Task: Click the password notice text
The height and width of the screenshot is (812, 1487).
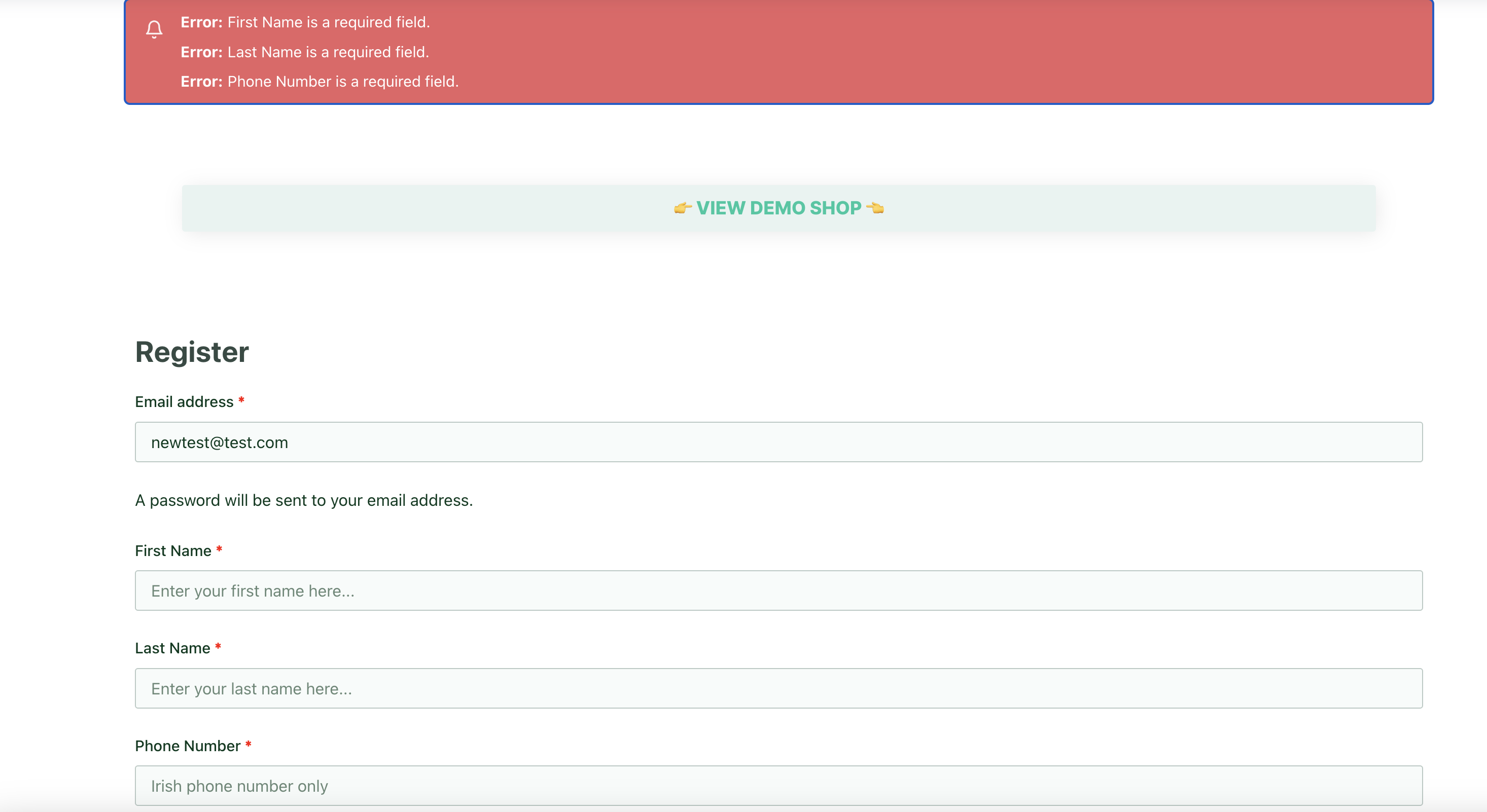Action: pos(304,500)
